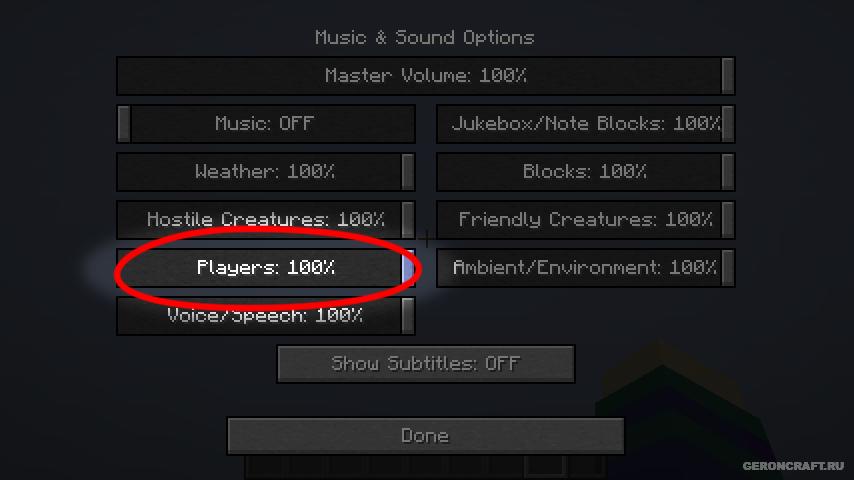Confirm settings with the Done button

pos(425,436)
